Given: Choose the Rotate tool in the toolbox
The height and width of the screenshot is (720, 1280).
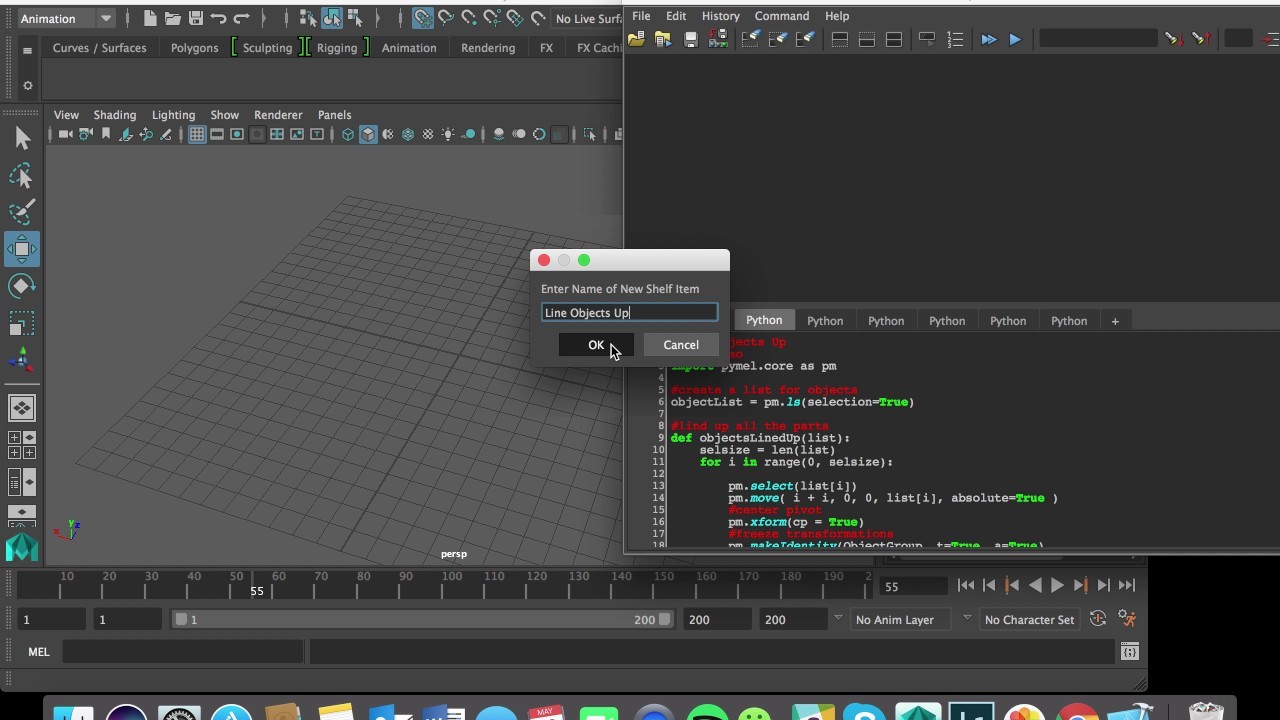Looking at the screenshot, I should [21, 287].
